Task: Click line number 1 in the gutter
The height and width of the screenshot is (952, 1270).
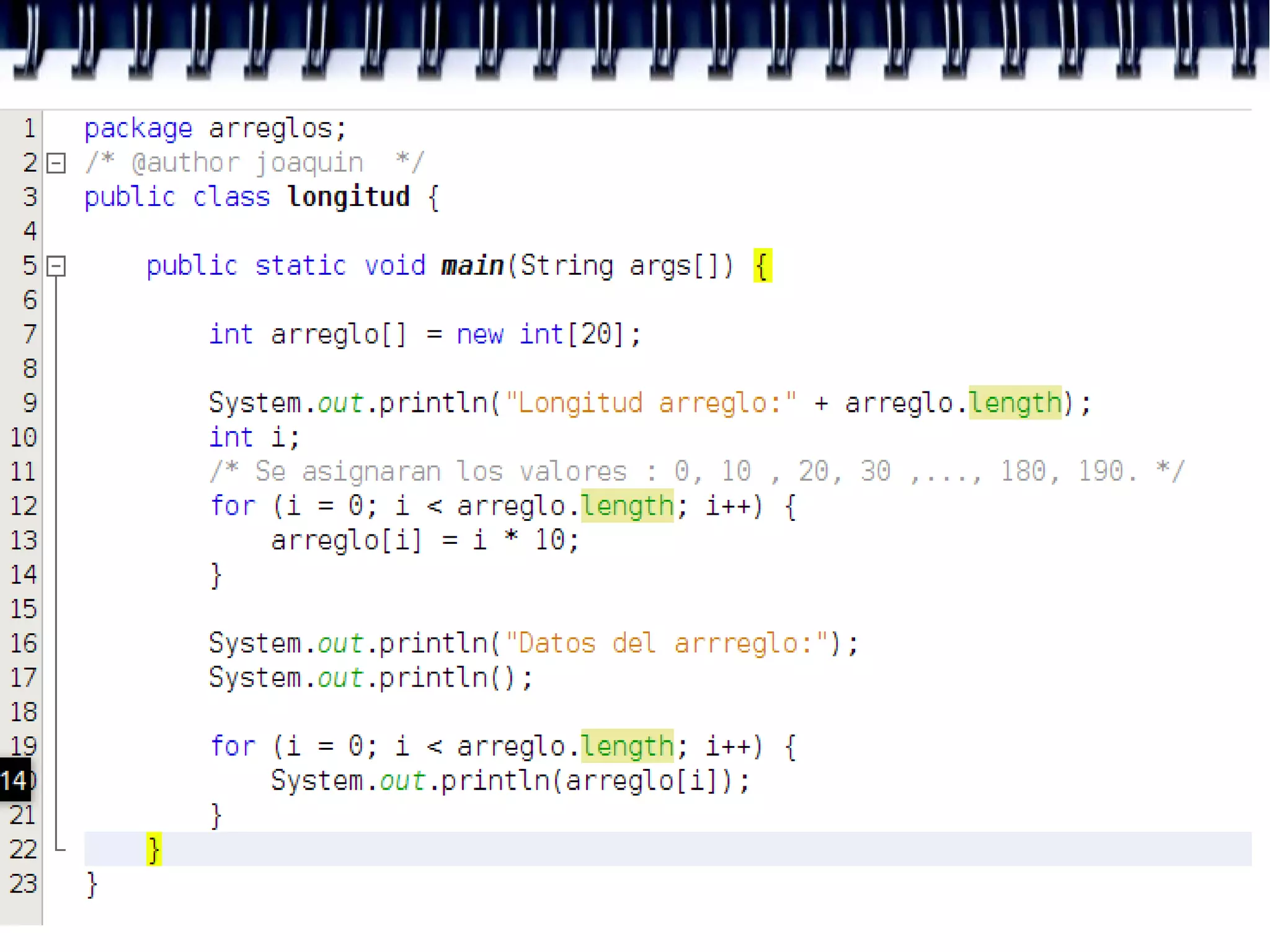Action: (x=29, y=129)
